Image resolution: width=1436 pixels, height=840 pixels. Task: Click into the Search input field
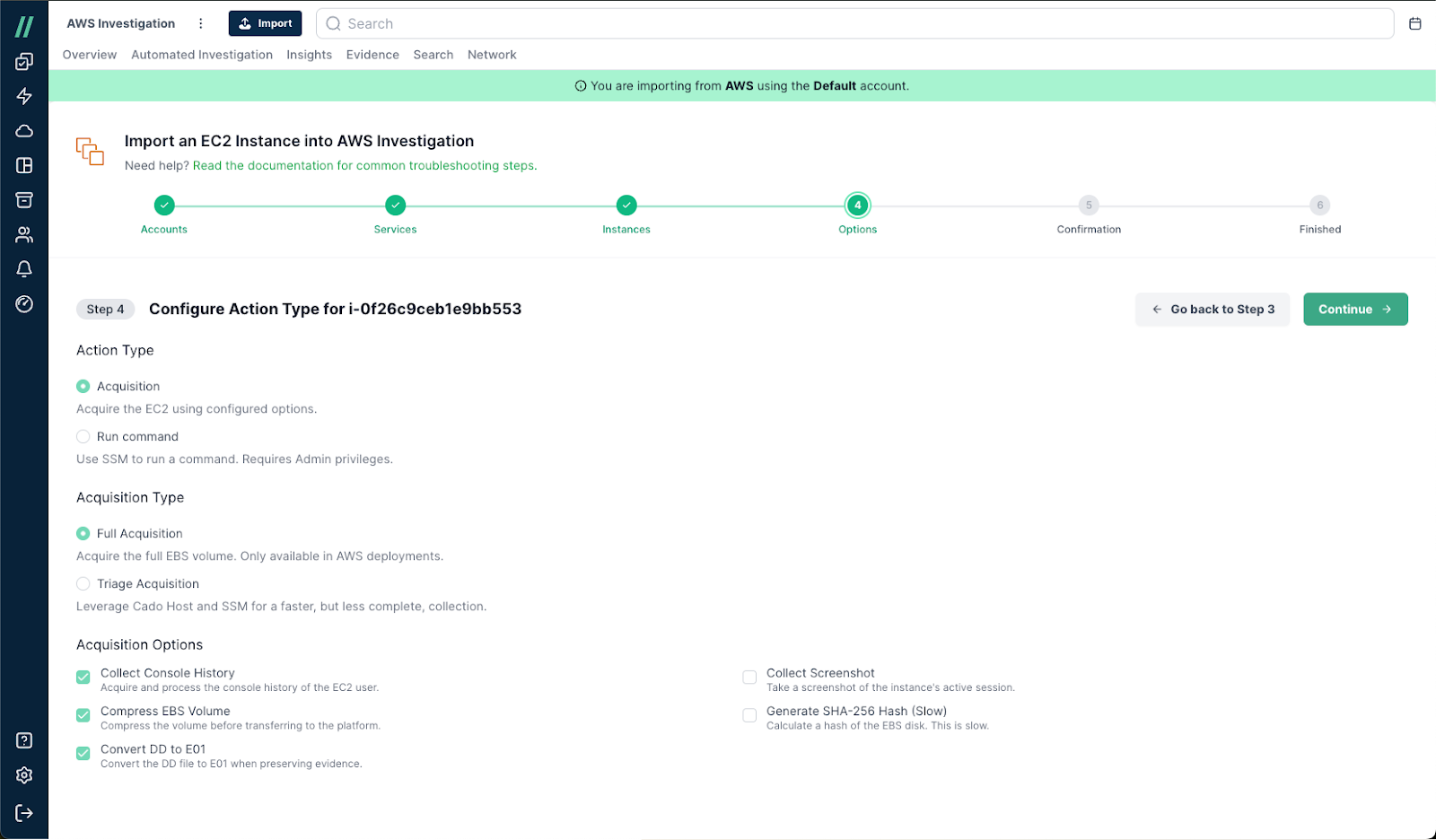click(854, 24)
